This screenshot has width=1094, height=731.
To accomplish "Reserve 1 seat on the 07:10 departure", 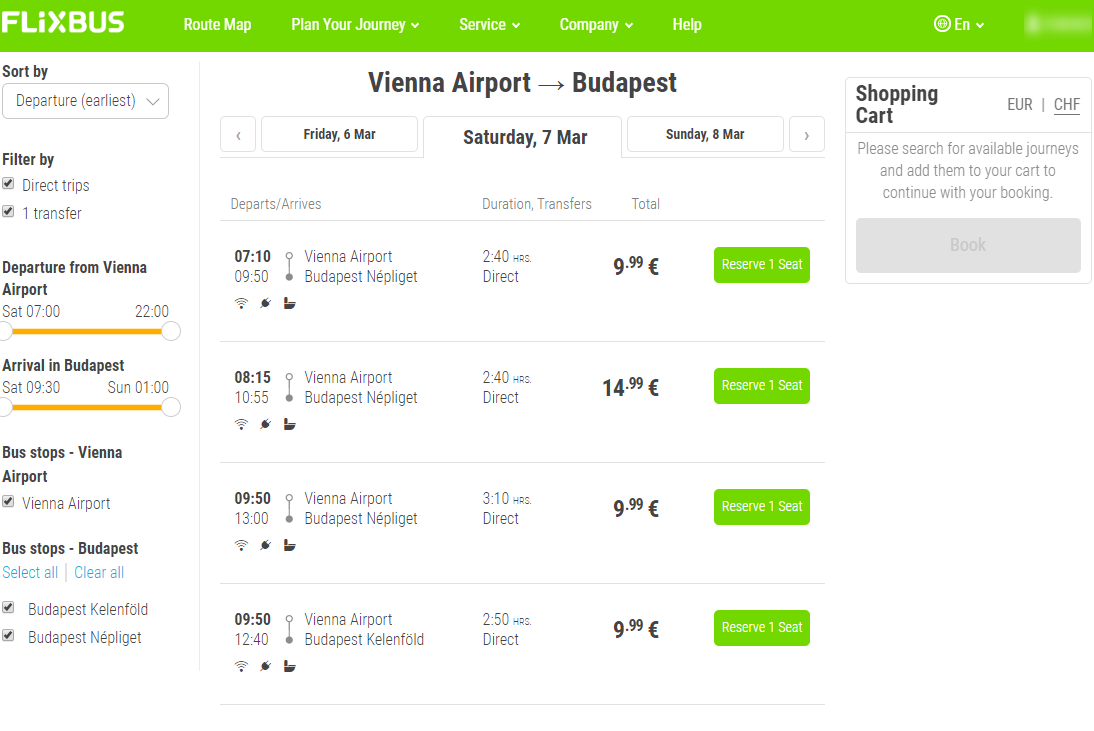I will [761, 264].
